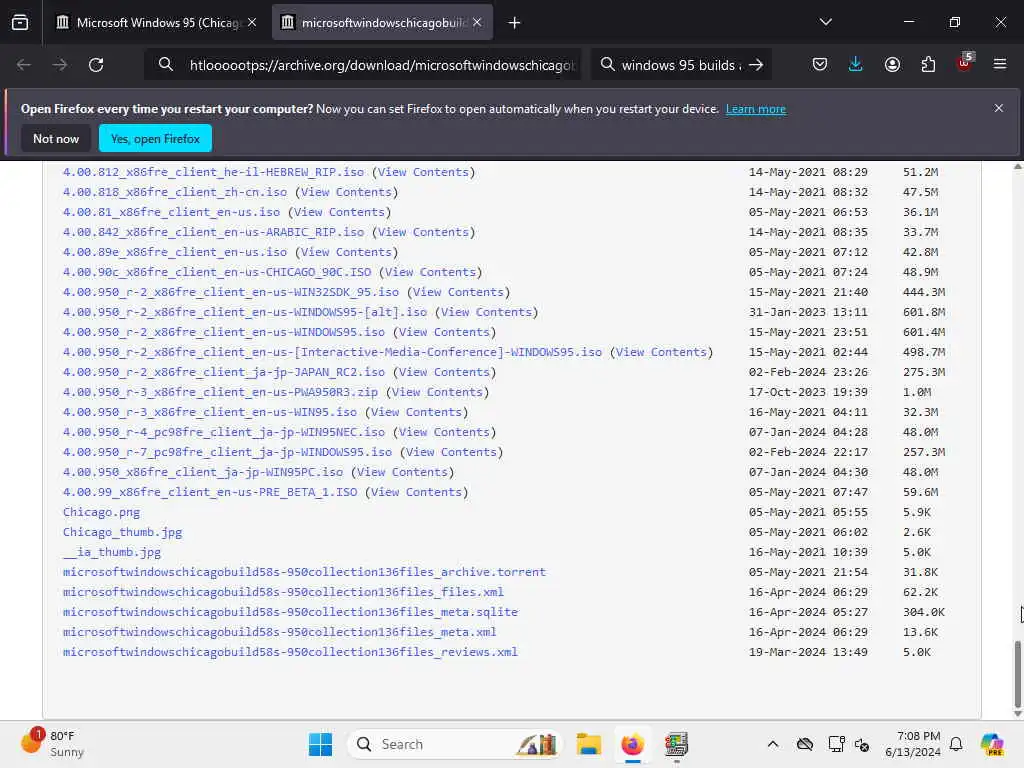Click scrollbar up arrow
1024x768 pixels.
click(x=1017, y=167)
